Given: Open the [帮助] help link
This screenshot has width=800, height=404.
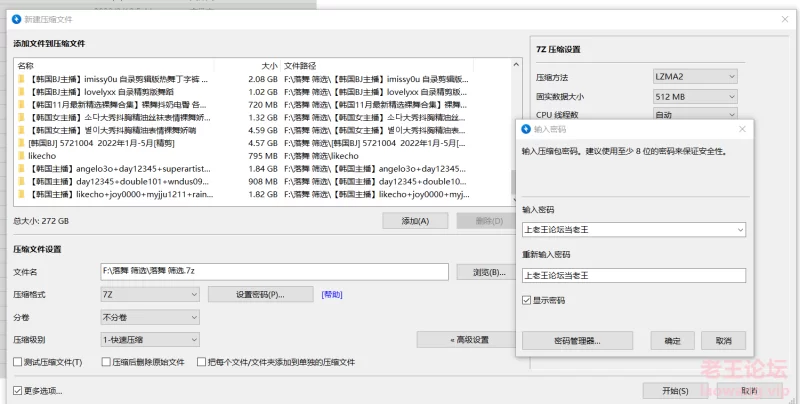Looking at the screenshot, I should pos(332,294).
